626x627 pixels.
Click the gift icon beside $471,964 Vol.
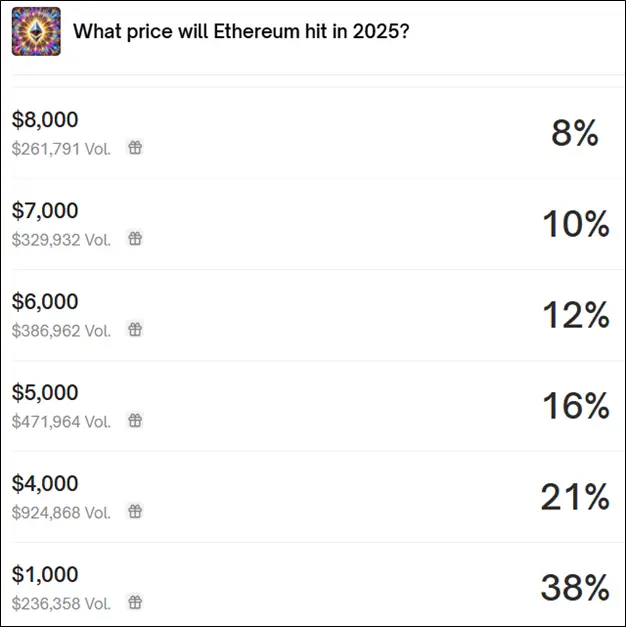[135, 420]
